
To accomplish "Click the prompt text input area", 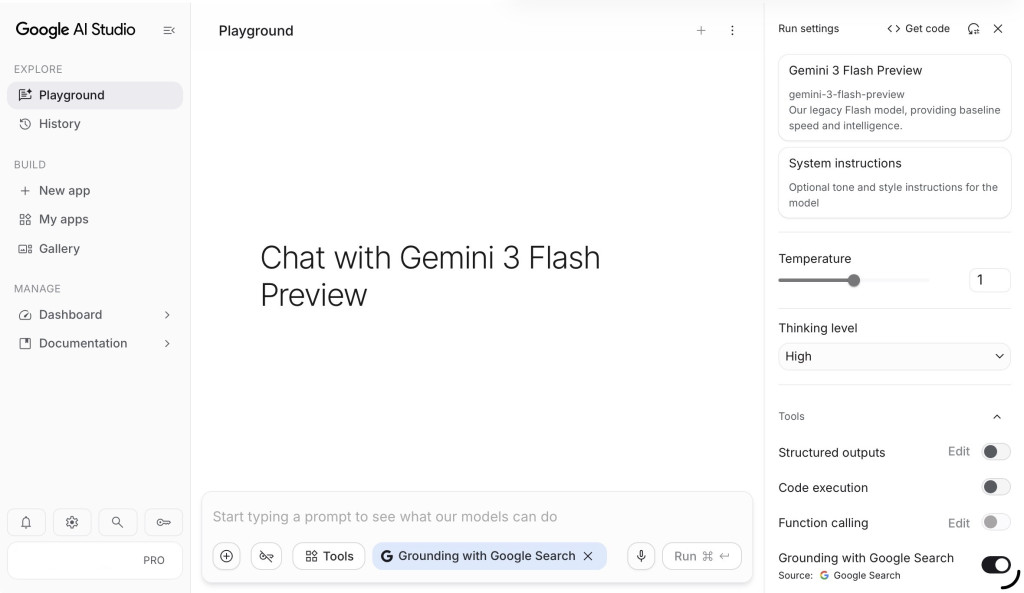I will (x=477, y=517).
